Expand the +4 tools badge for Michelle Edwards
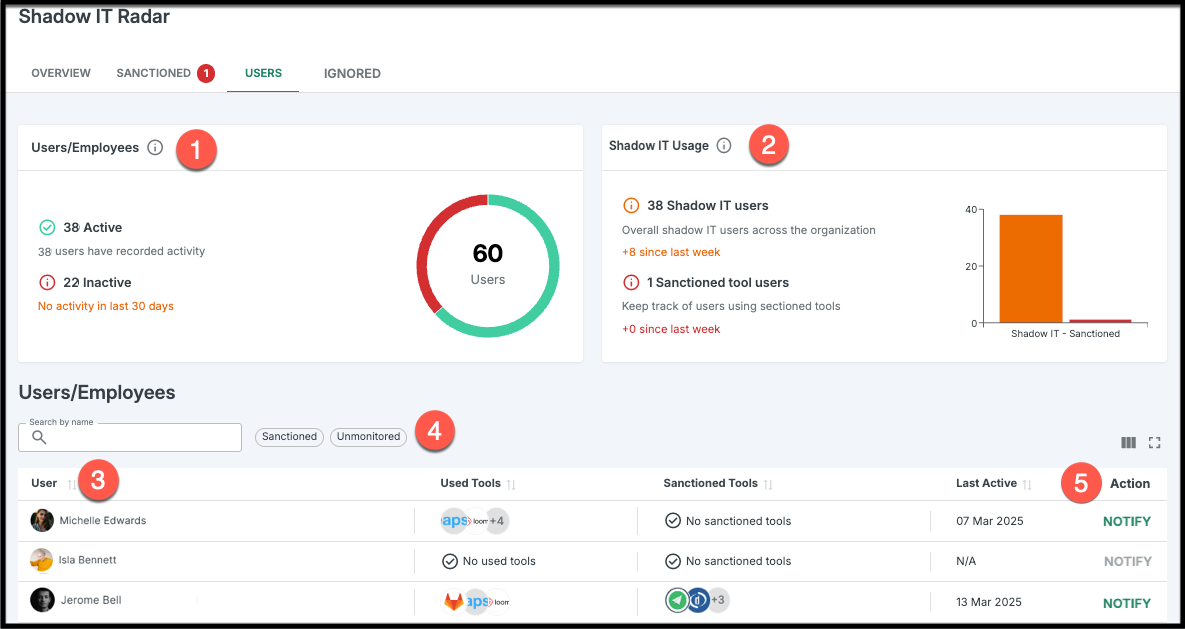This screenshot has width=1185, height=629. click(497, 521)
